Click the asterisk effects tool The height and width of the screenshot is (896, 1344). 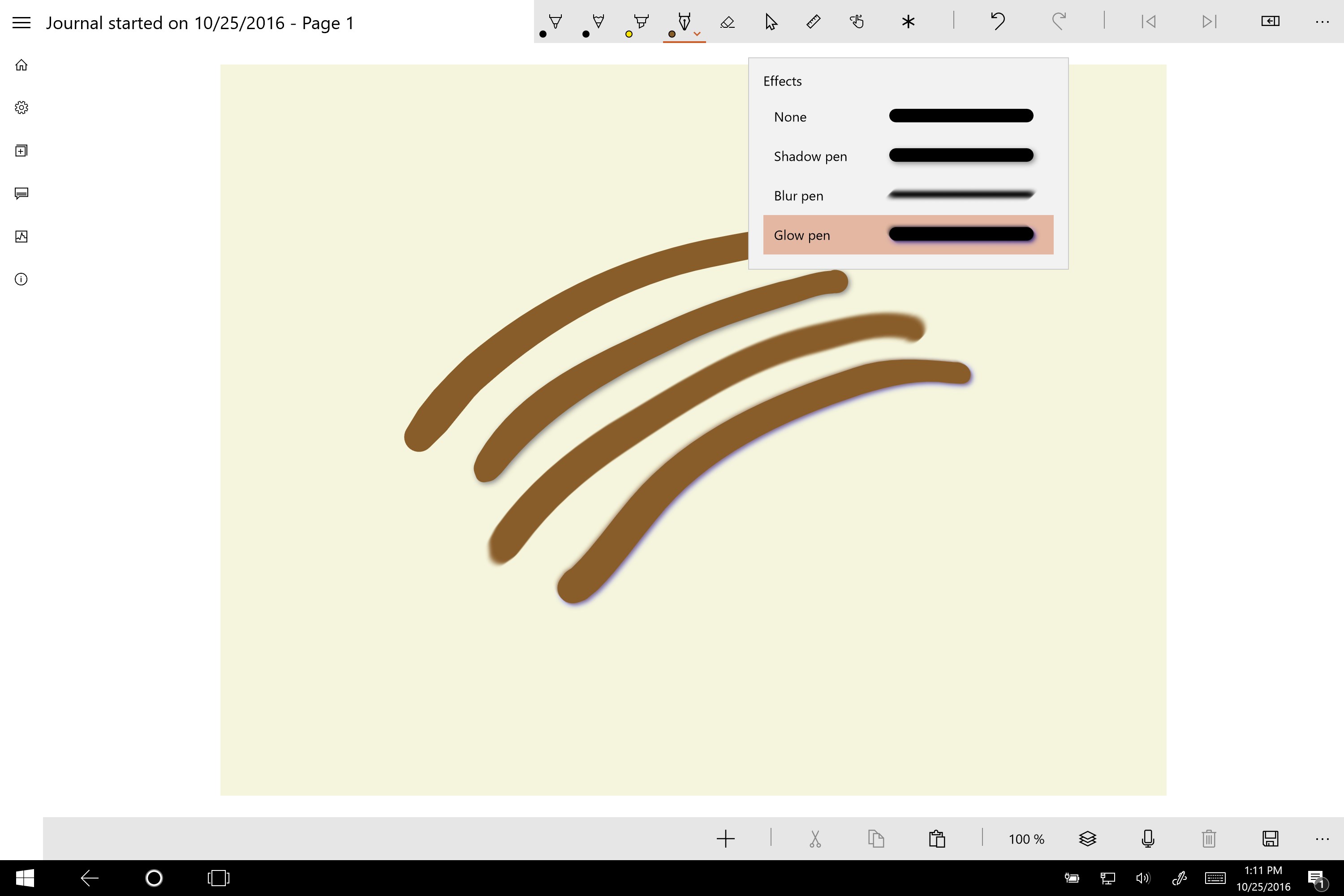908,22
